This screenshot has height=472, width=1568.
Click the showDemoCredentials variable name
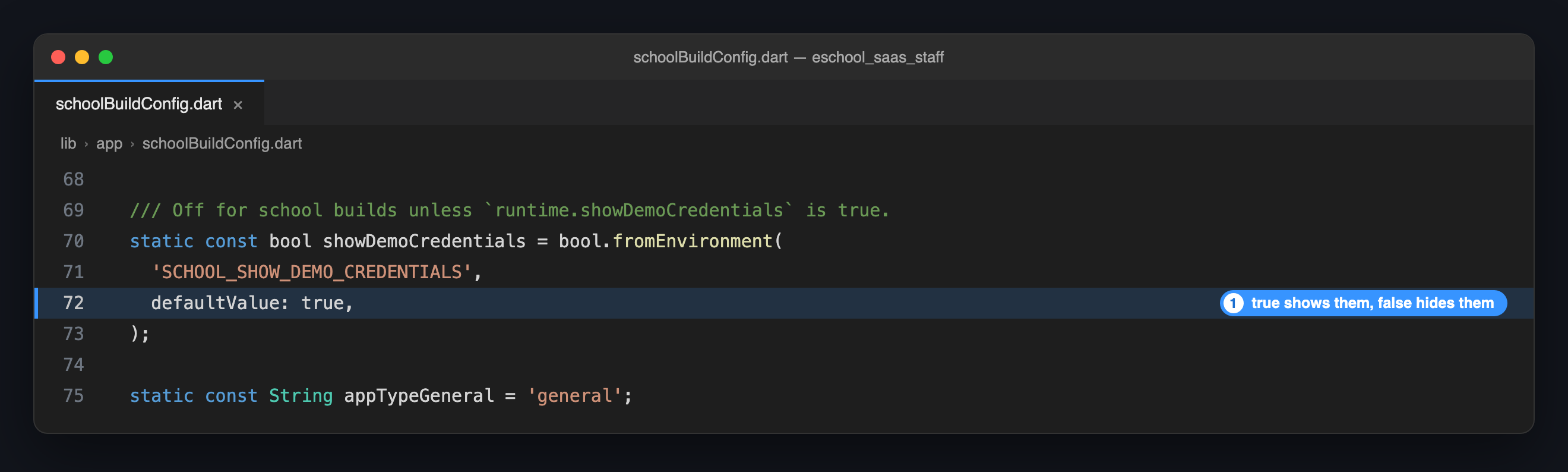[x=424, y=241]
